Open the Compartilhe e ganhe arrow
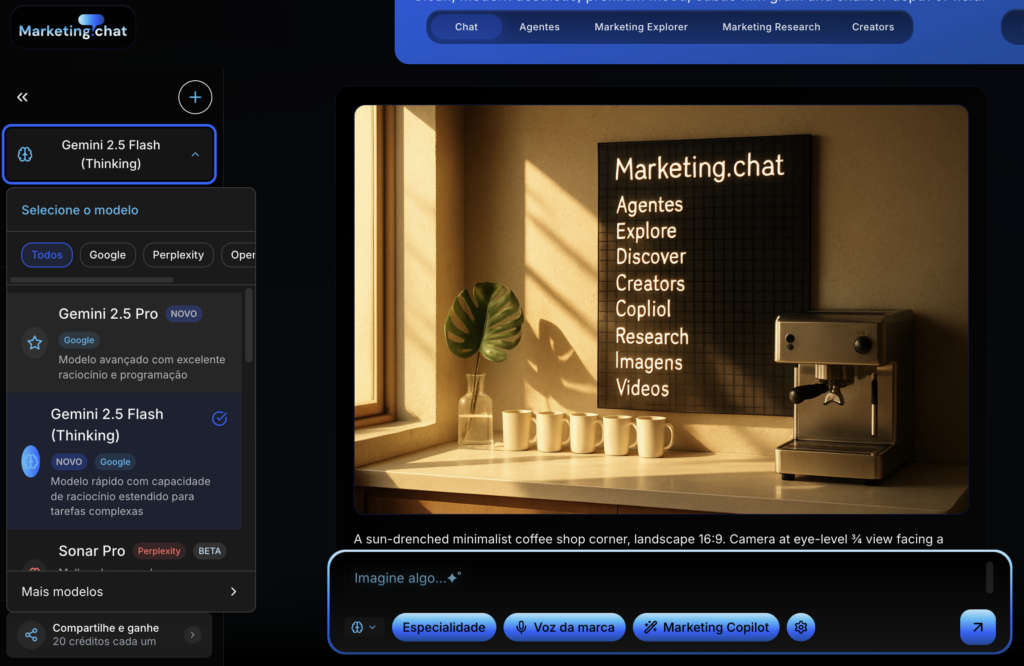This screenshot has height=666, width=1024. (192, 634)
